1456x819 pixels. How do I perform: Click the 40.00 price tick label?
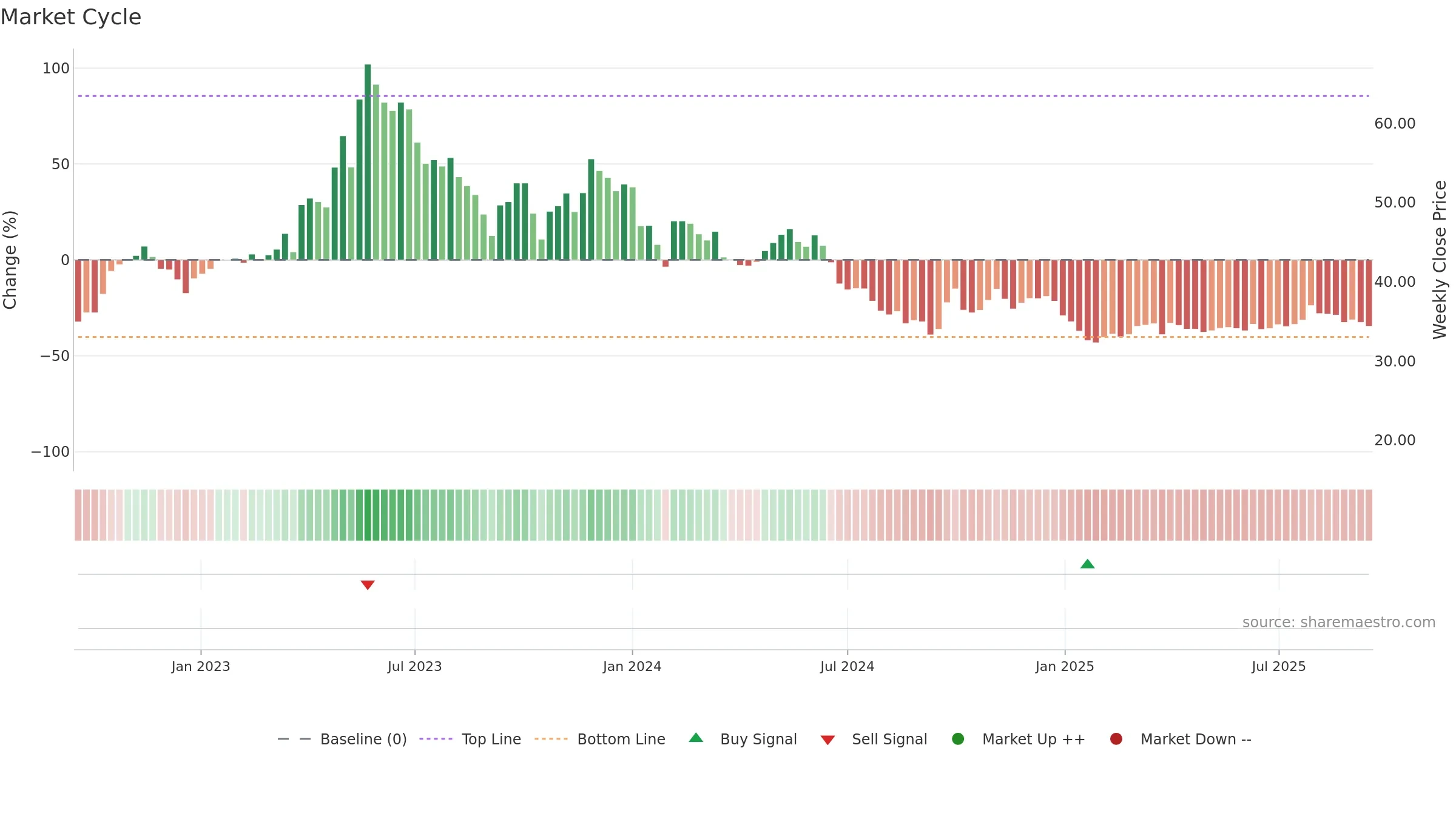point(1395,282)
